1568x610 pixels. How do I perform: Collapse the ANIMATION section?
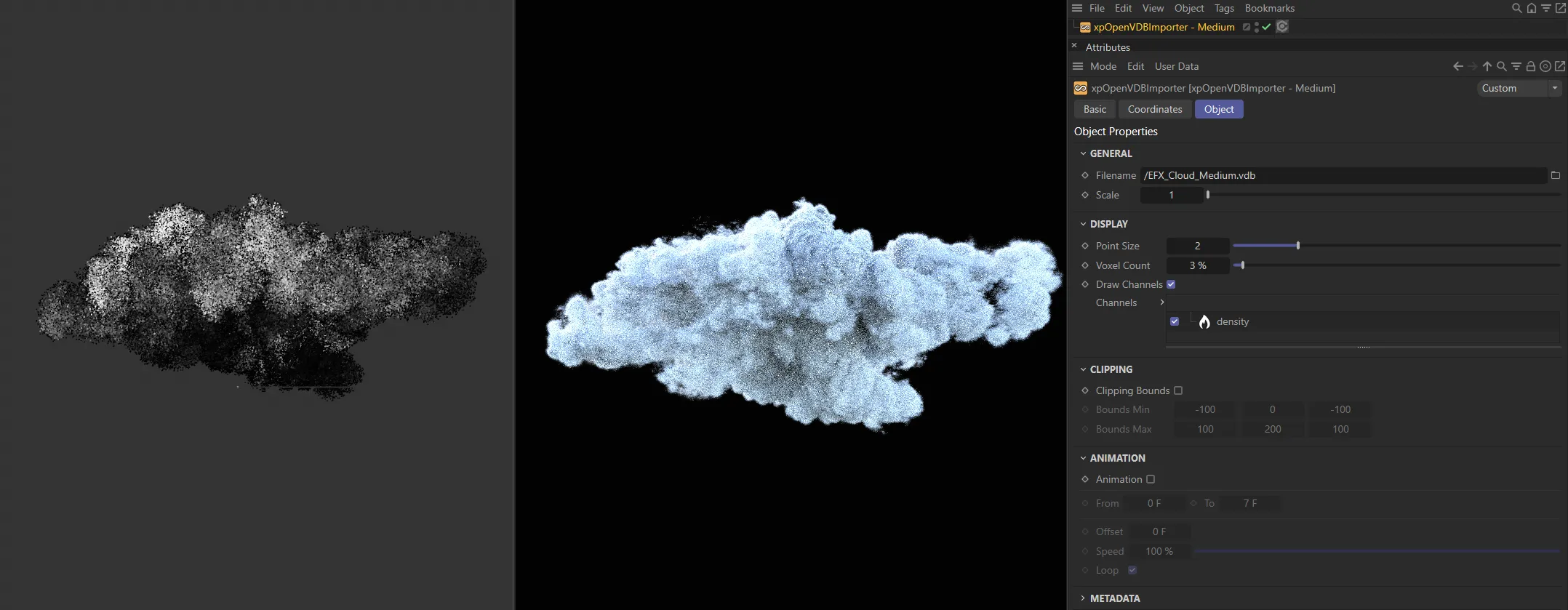(x=1083, y=458)
